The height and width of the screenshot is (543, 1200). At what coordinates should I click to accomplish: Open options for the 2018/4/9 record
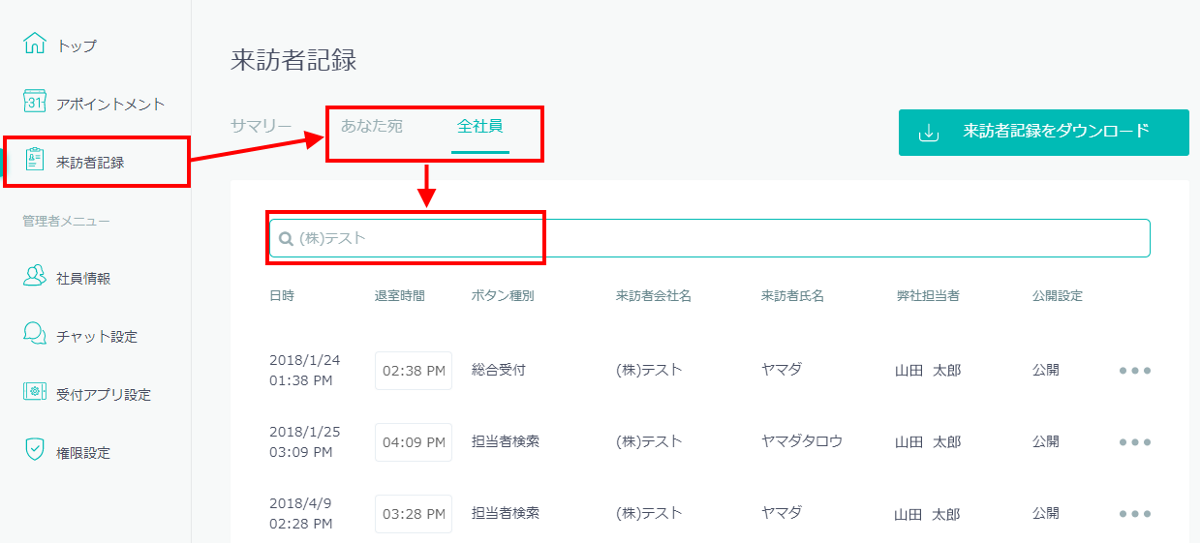coord(1135,514)
